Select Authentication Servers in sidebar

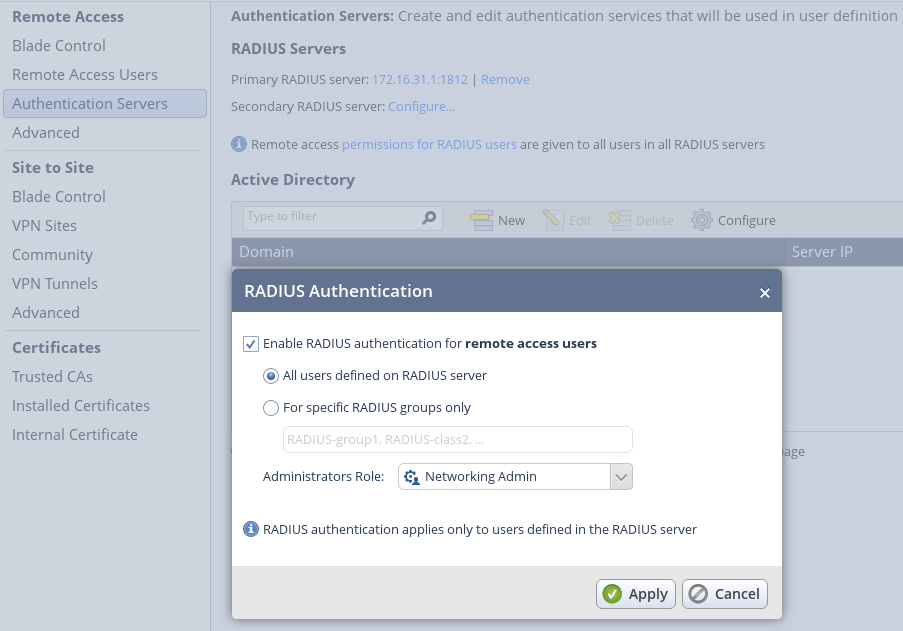pos(105,104)
